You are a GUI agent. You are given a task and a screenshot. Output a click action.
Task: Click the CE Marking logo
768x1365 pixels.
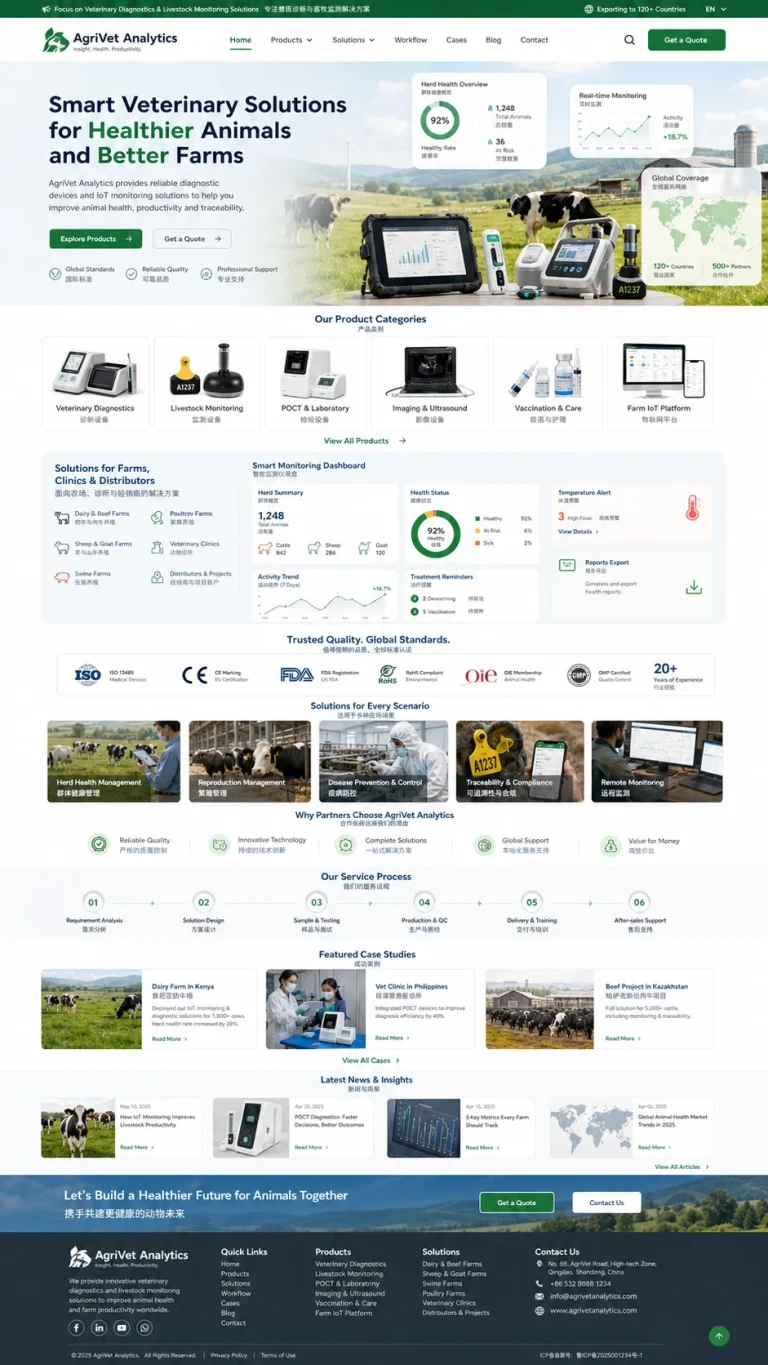[x=195, y=675]
